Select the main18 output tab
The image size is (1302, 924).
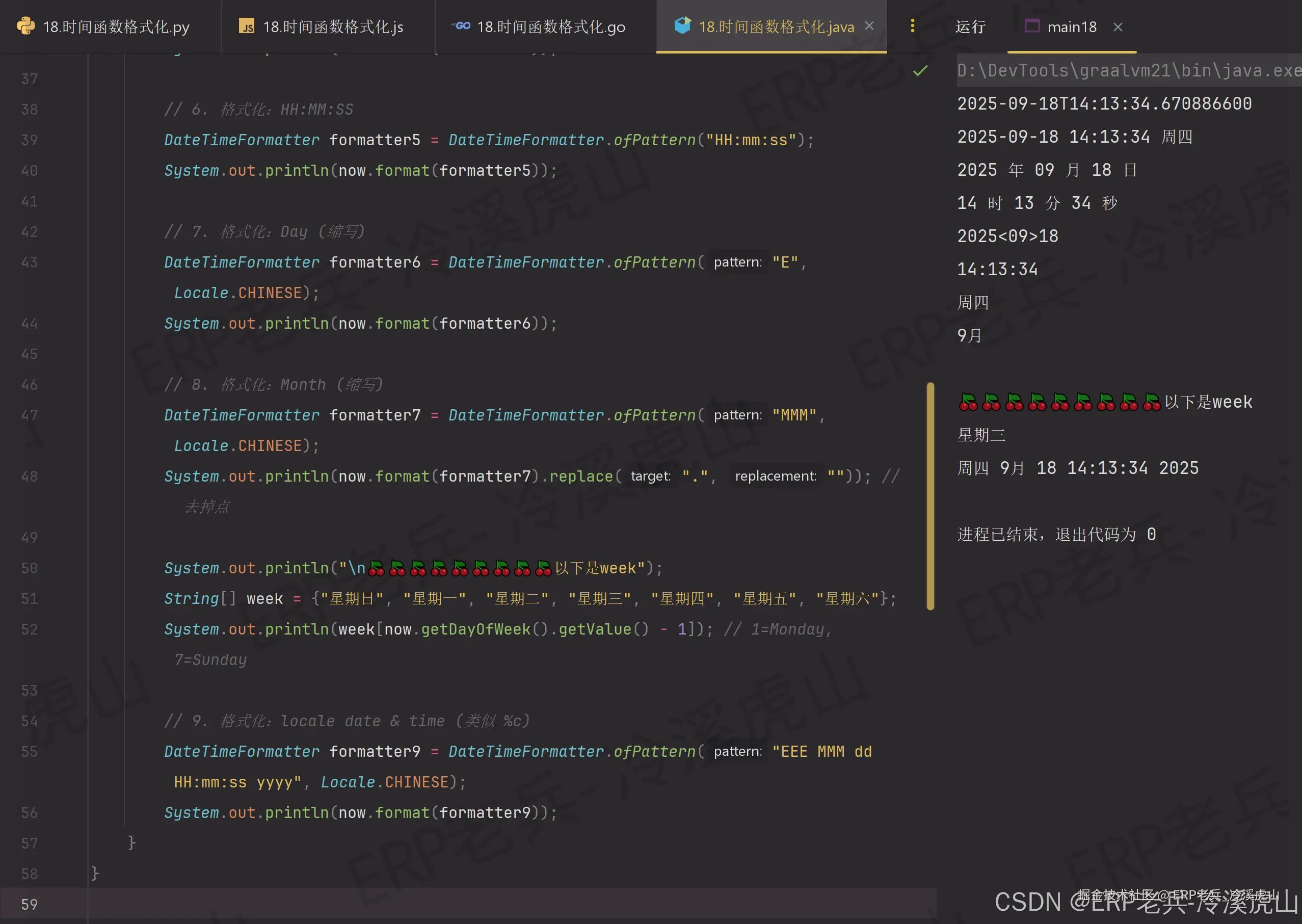click(1072, 26)
